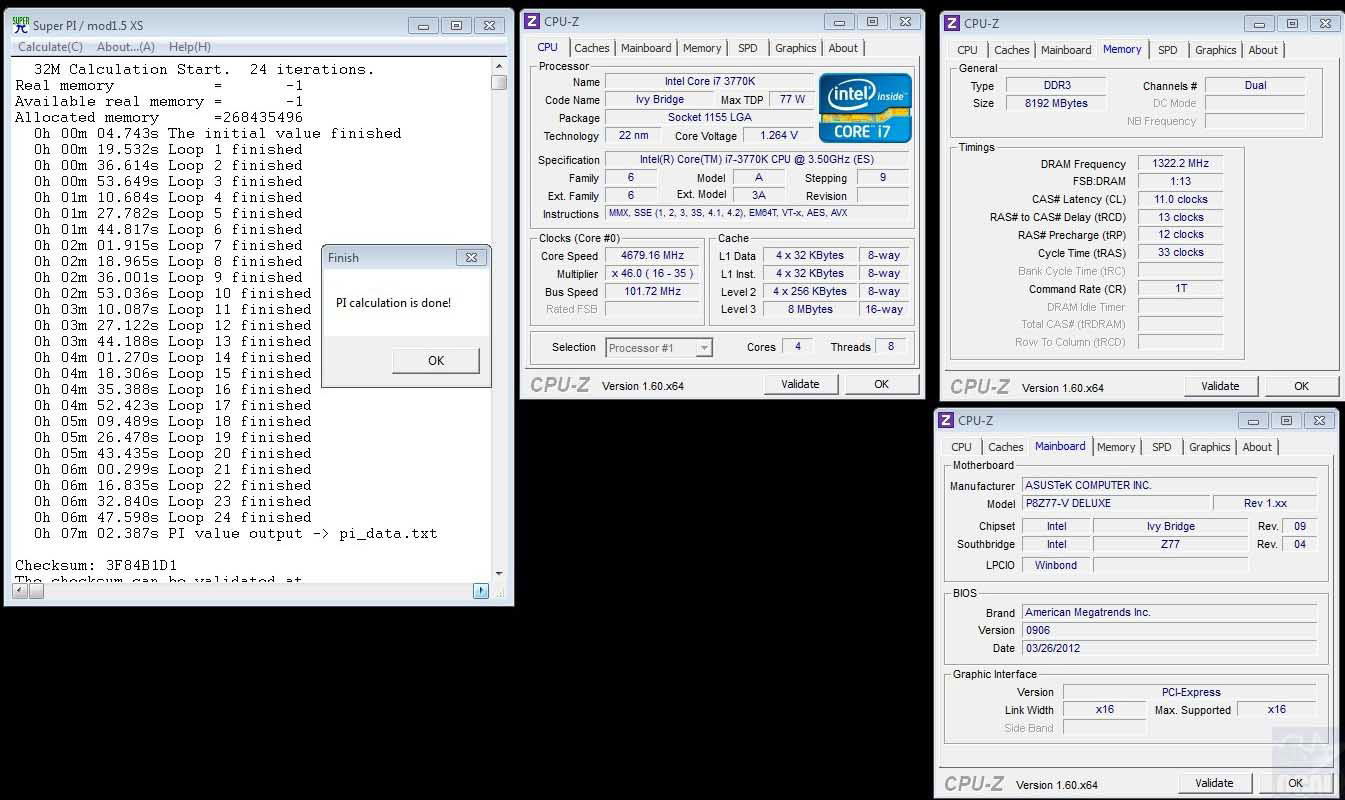Click the BIOS date 03/26/2012

coord(1169,649)
